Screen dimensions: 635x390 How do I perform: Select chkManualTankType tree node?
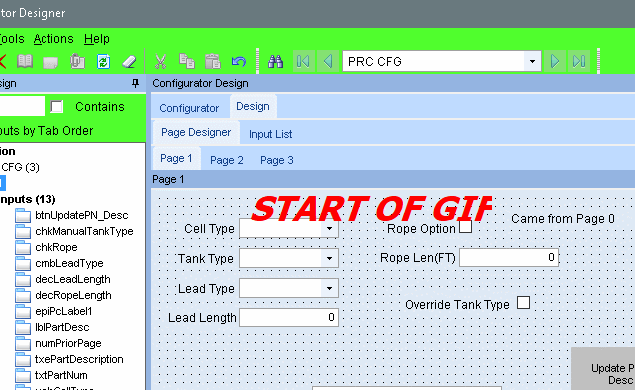(84, 231)
